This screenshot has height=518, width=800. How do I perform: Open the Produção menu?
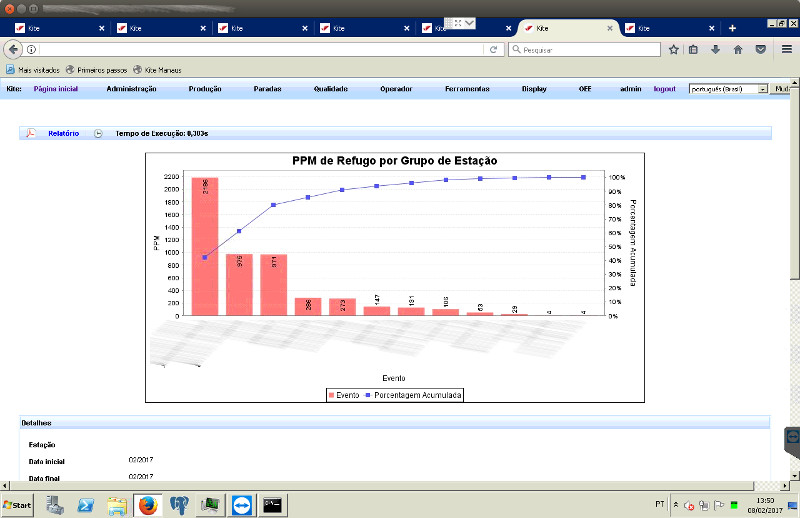tap(205, 89)
